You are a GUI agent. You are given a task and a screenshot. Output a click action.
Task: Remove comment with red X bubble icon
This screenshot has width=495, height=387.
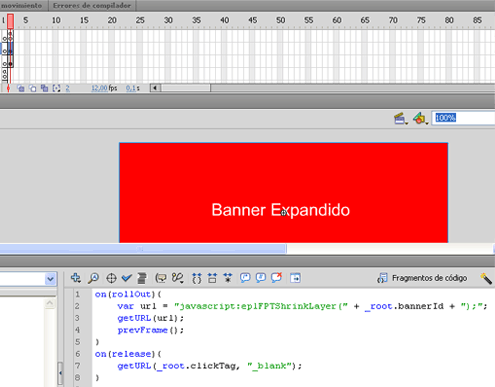click(x=277, y=277)
